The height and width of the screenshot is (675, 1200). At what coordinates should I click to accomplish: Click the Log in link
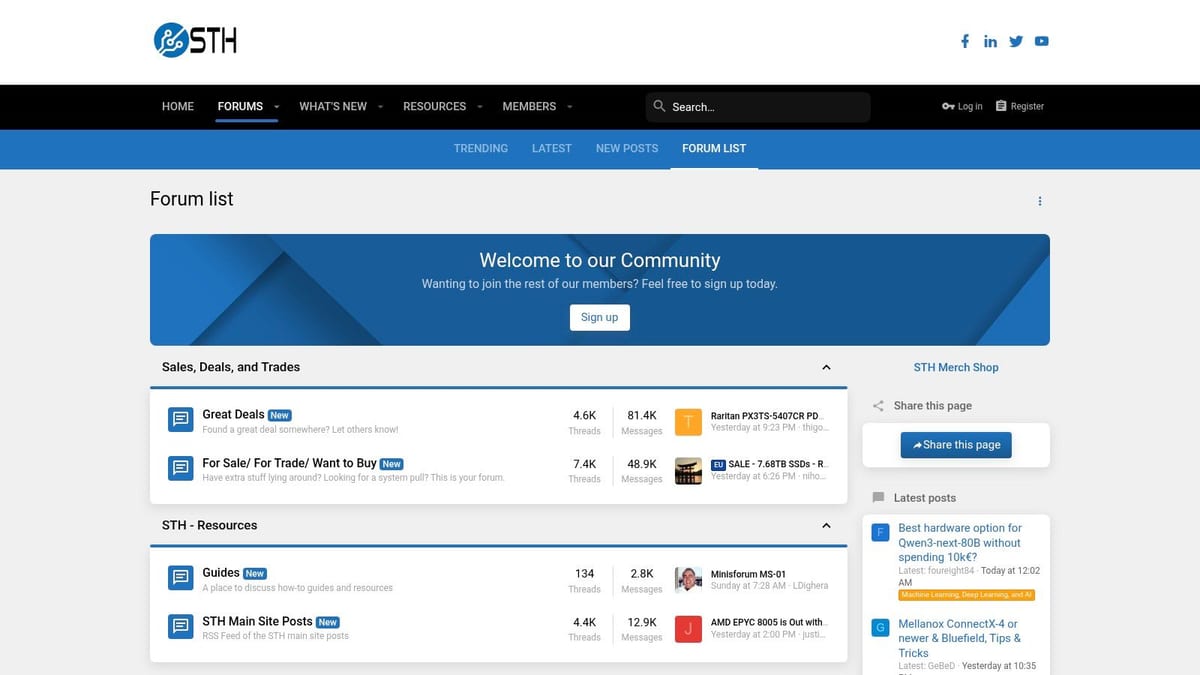click(962, 106)
